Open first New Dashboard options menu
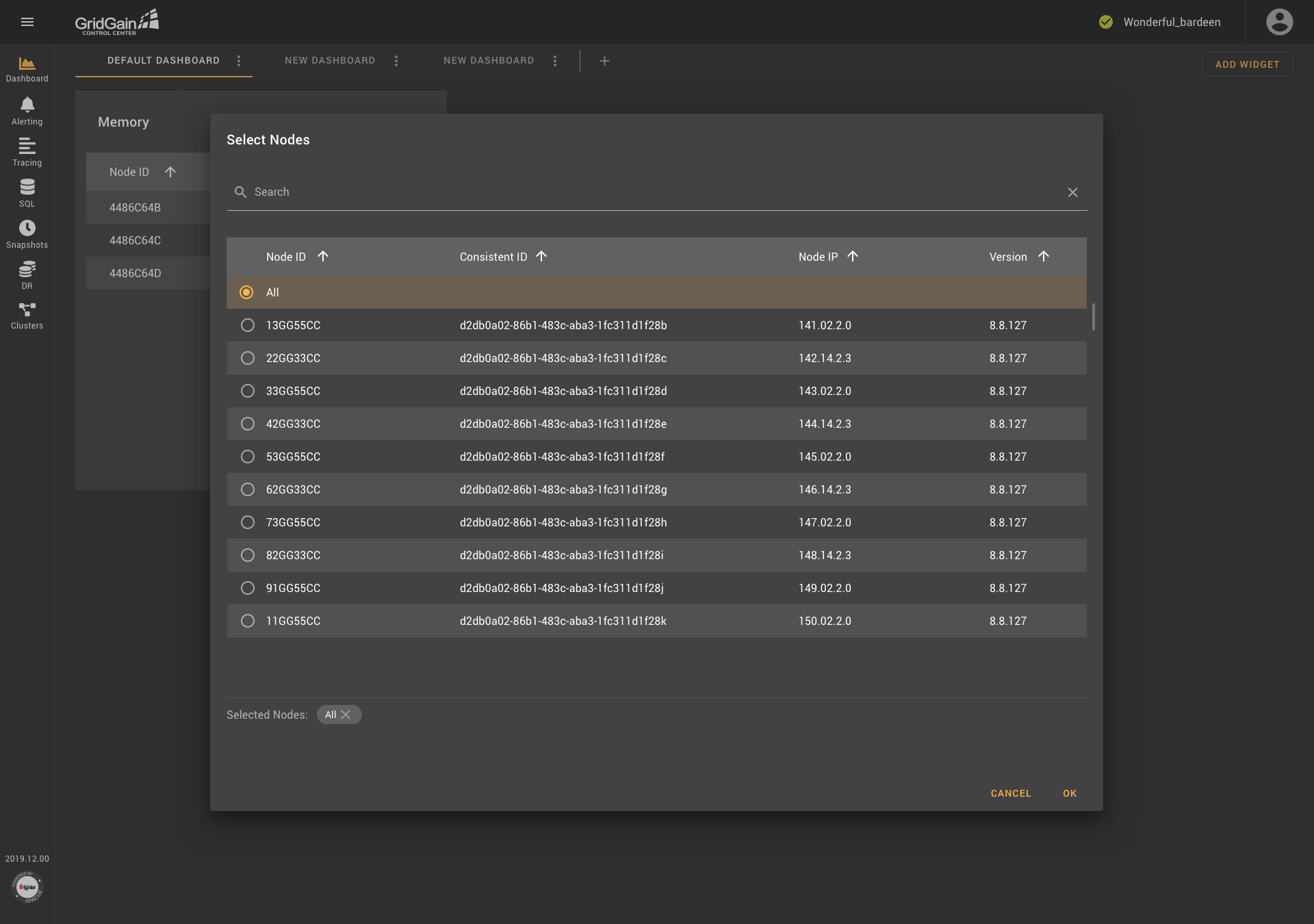This screenshot has width=1314, height=924. [x=396, y=61]
